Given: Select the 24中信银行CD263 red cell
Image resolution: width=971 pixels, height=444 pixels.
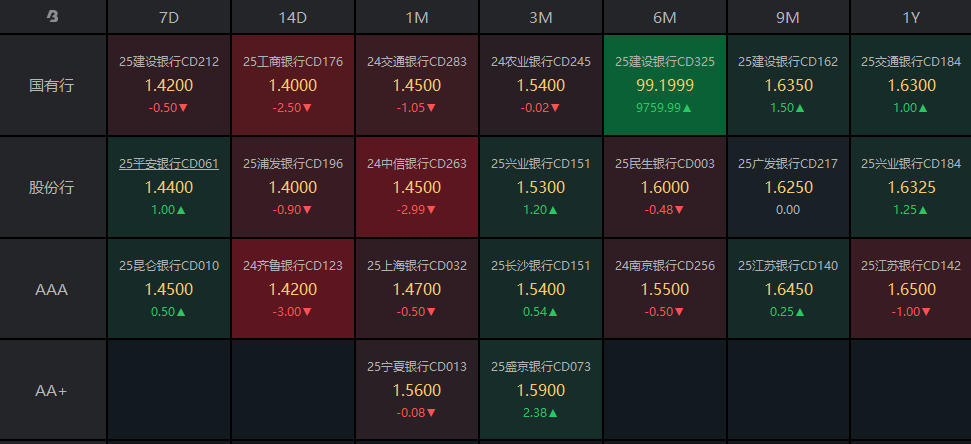Looking at the screenshot, I should tap(416, 187).
